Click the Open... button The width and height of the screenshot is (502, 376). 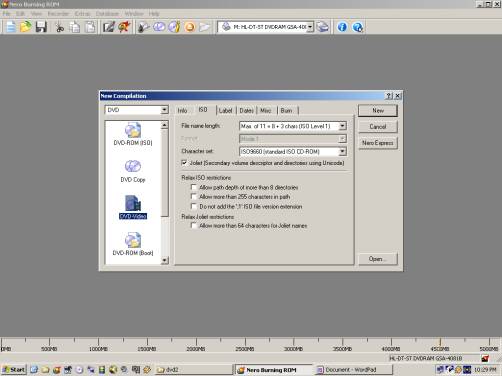point(378,259)
